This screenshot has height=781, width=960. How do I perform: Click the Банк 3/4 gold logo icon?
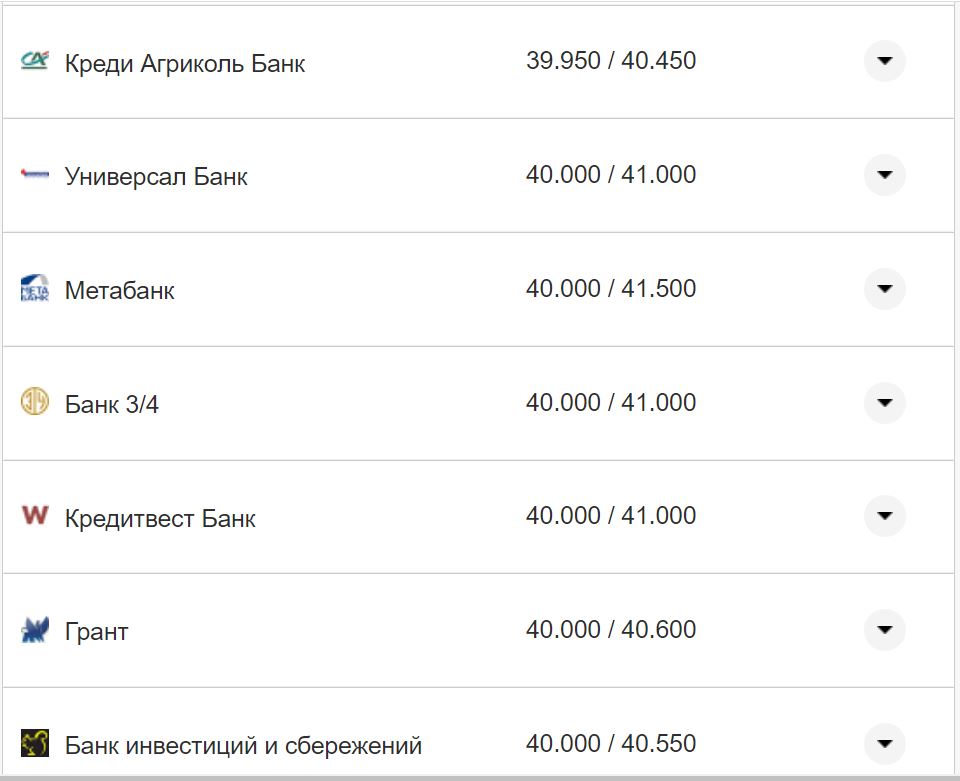tap(34, 403)
